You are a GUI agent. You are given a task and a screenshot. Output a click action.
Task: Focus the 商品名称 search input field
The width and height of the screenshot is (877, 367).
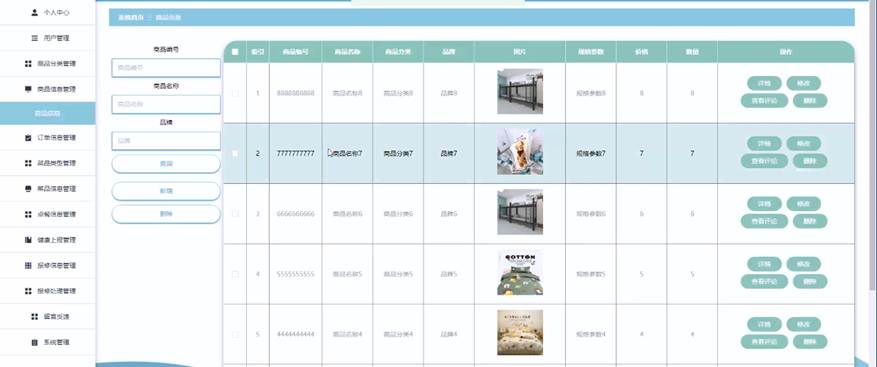tap(166, 104)
